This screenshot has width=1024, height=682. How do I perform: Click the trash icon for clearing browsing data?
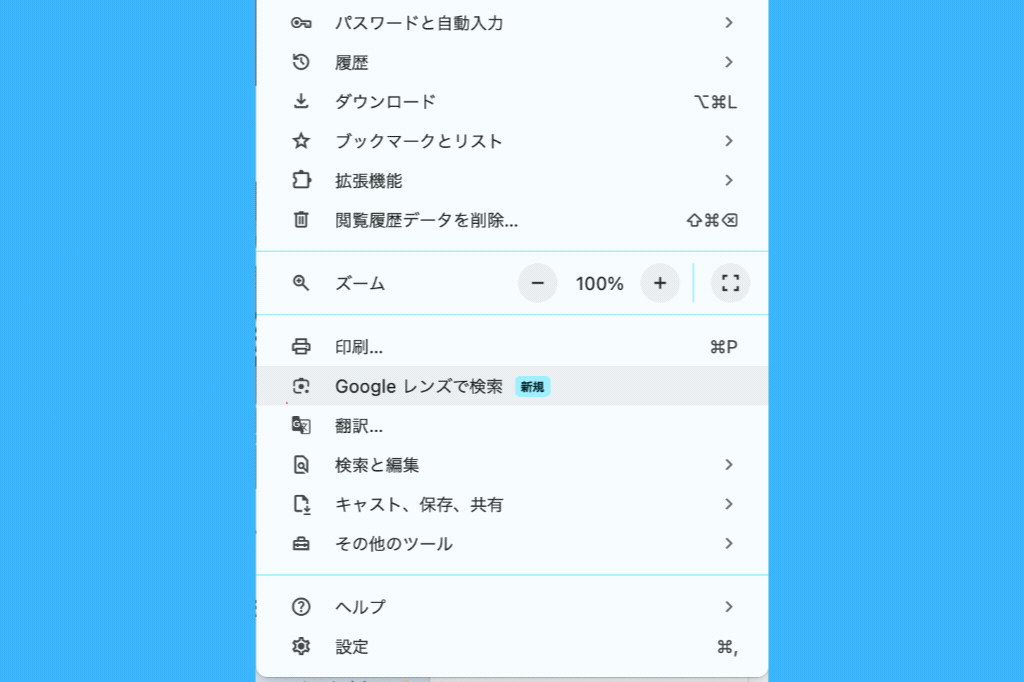(301, 220)
